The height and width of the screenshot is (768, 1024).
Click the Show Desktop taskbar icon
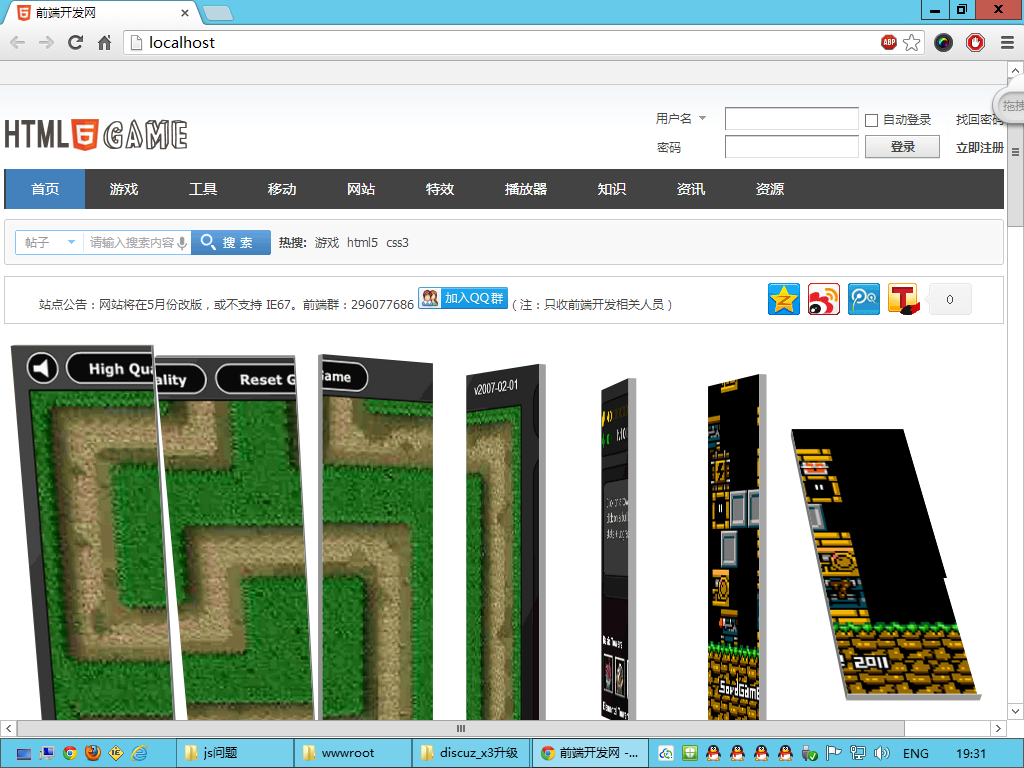24,754
